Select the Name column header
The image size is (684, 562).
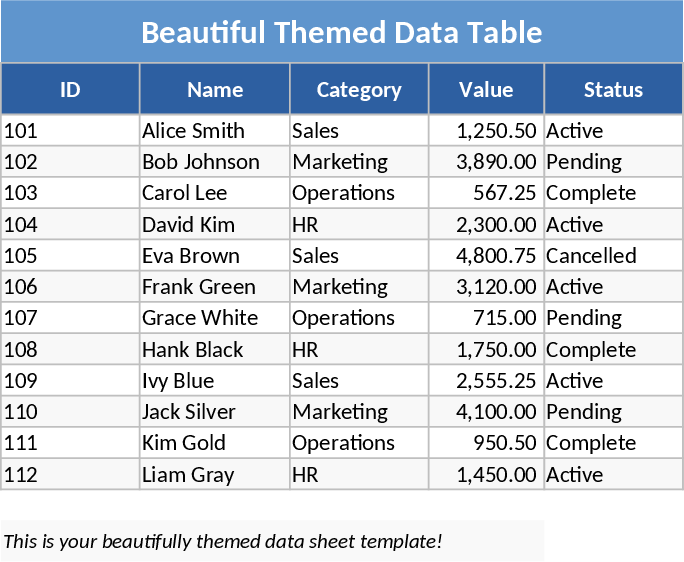(215, 89)
